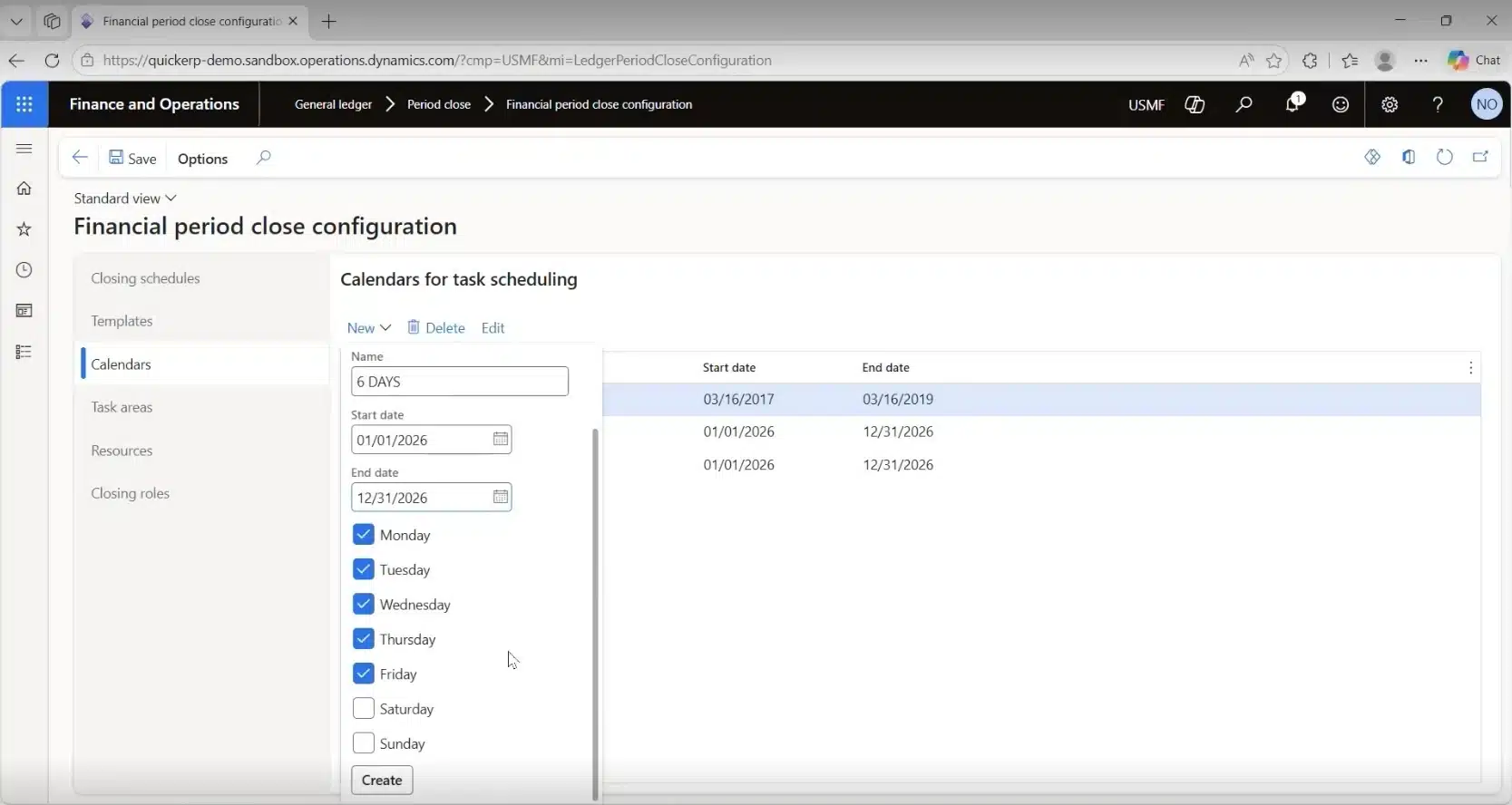Open a new browser tab
The width and height of the screenshot is (1512, 805).
pos(328,21)
